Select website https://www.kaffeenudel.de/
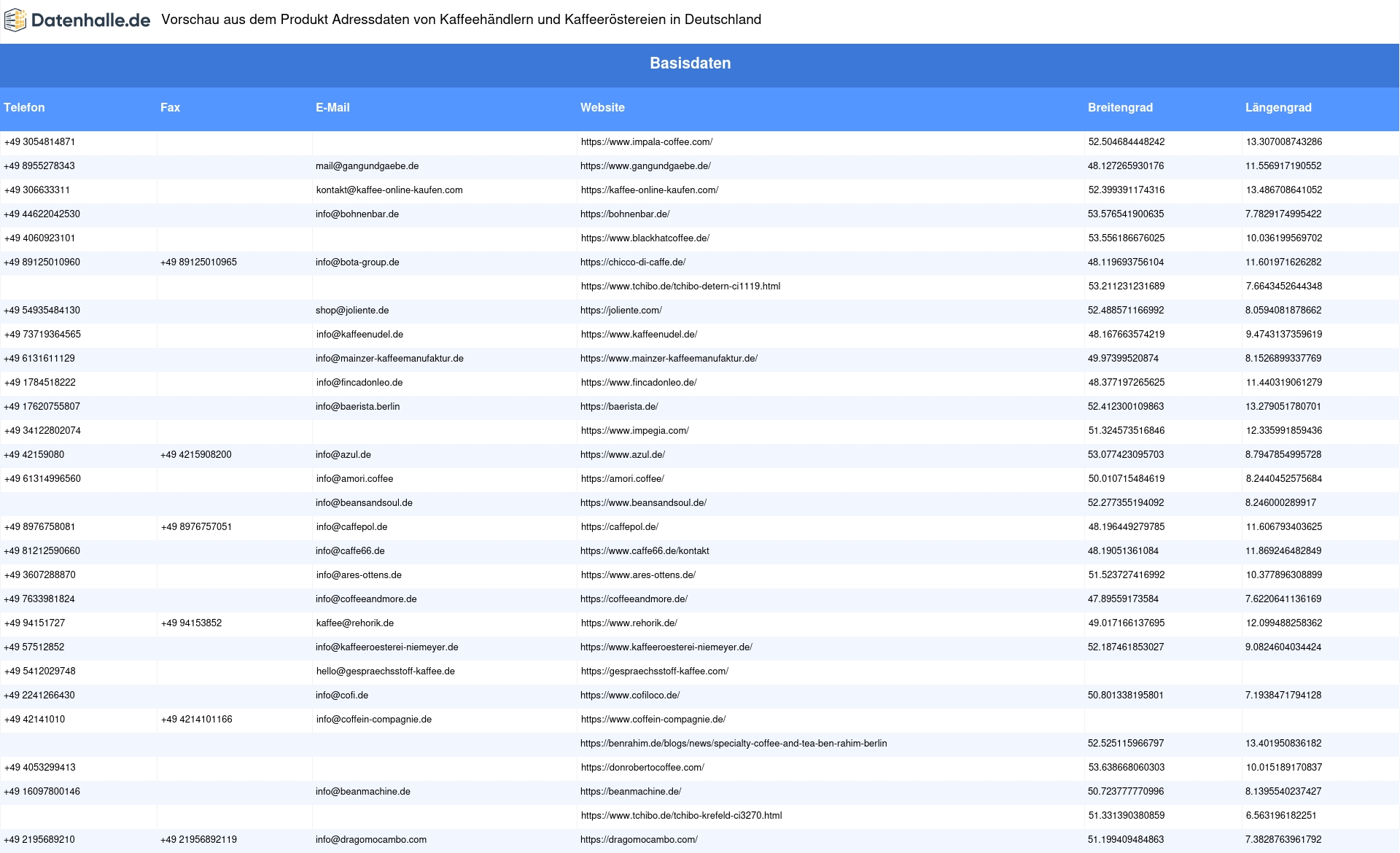The height and width of the screenshot is (853, 1400). point(639,335)
